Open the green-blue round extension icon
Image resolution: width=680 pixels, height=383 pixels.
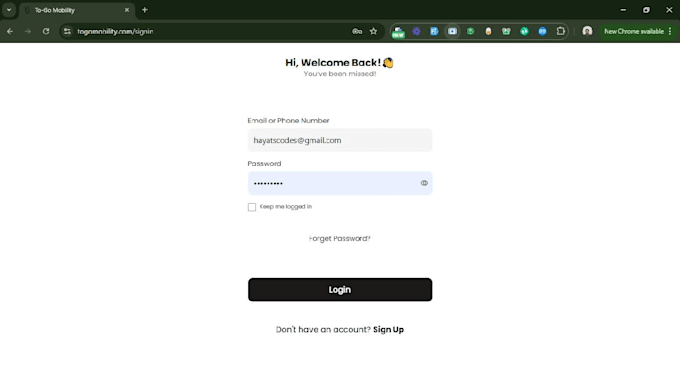pos(524,31)
